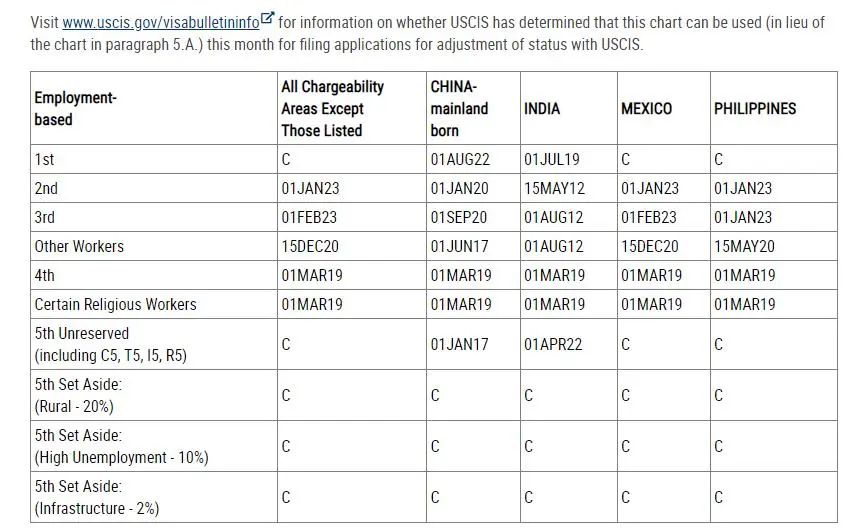Image resolution: width=860 pixels, height=529 pixels.
Task: Click the INDIA column header
Action: tap(542, 108)
